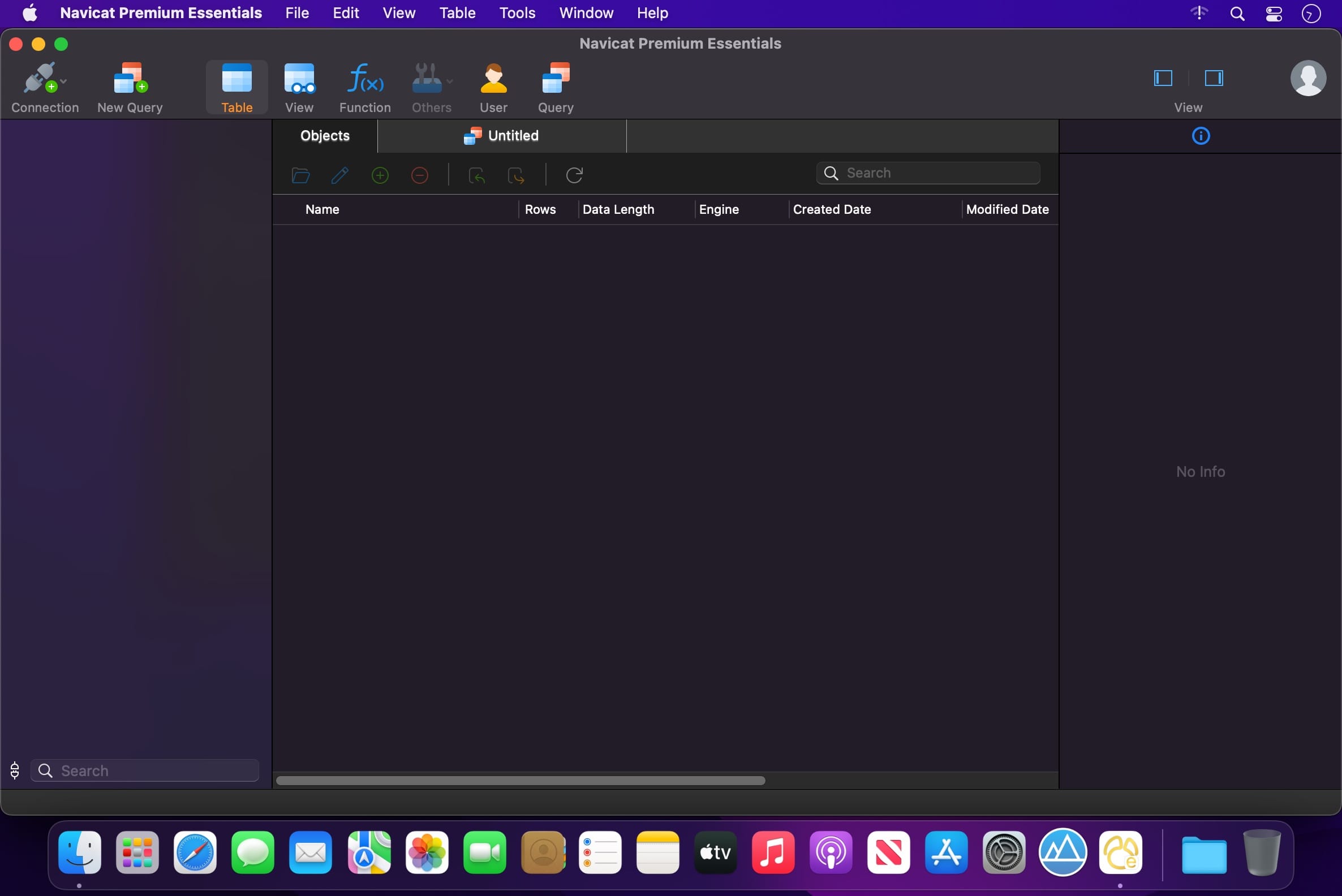Sort by the Data Length column header
The image size is (1342, 896).
pos(618,210)
